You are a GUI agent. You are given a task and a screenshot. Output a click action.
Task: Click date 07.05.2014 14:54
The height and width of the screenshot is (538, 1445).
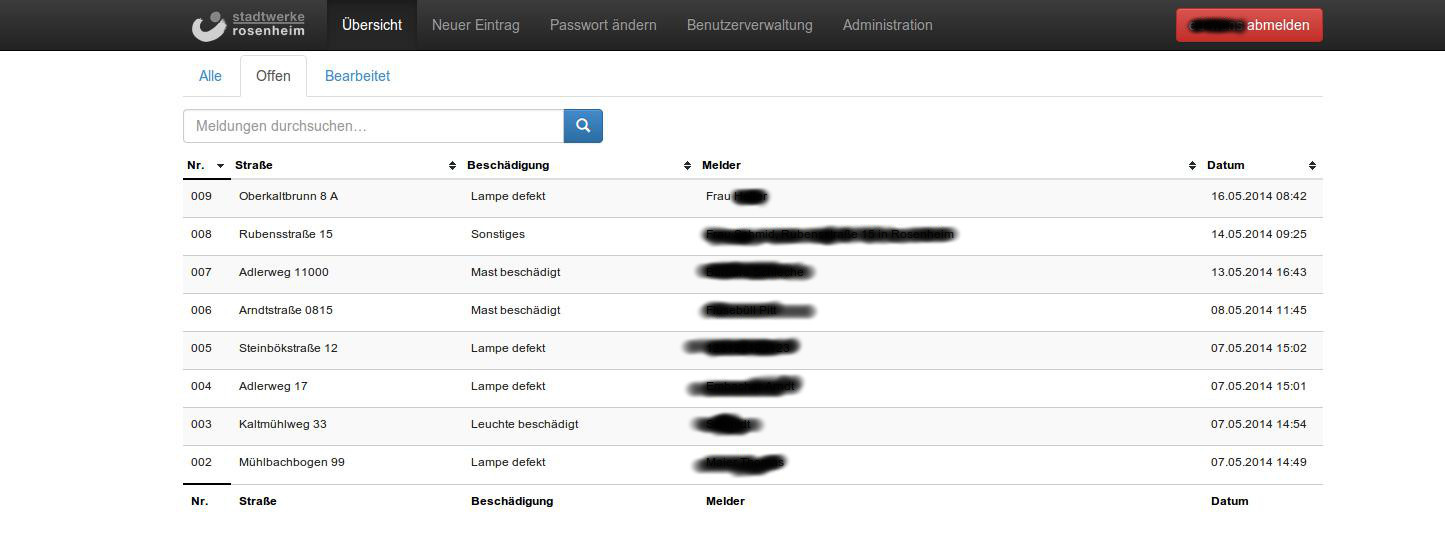tap(1259, 424)
